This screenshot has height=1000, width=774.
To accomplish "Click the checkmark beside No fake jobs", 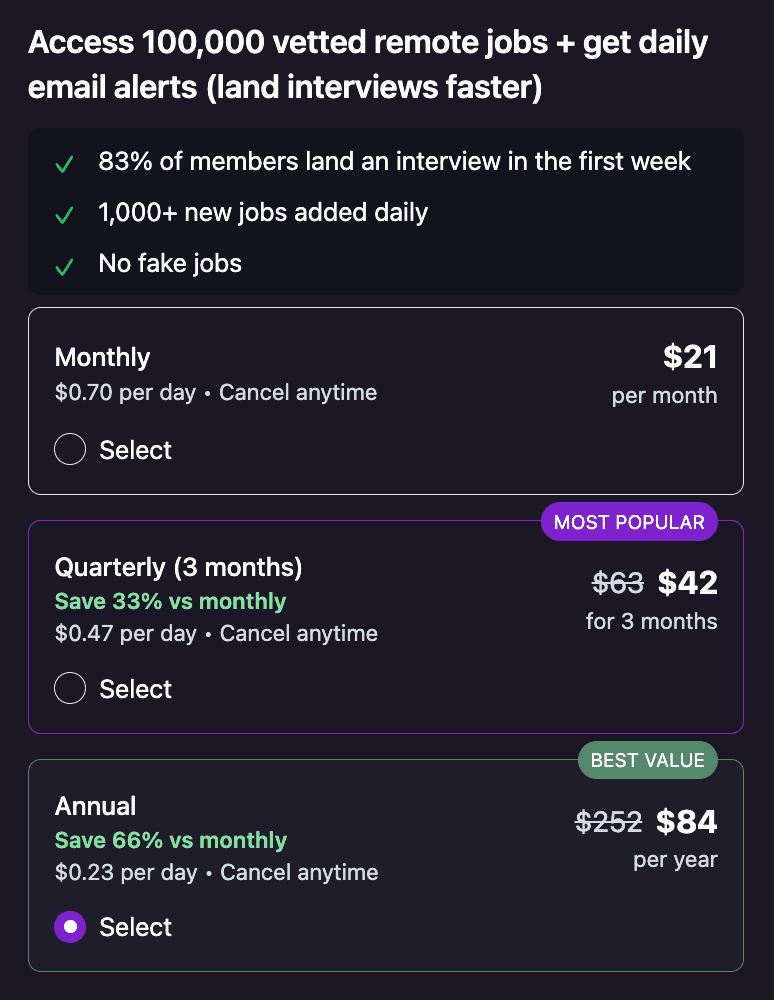I will point(64,267).
